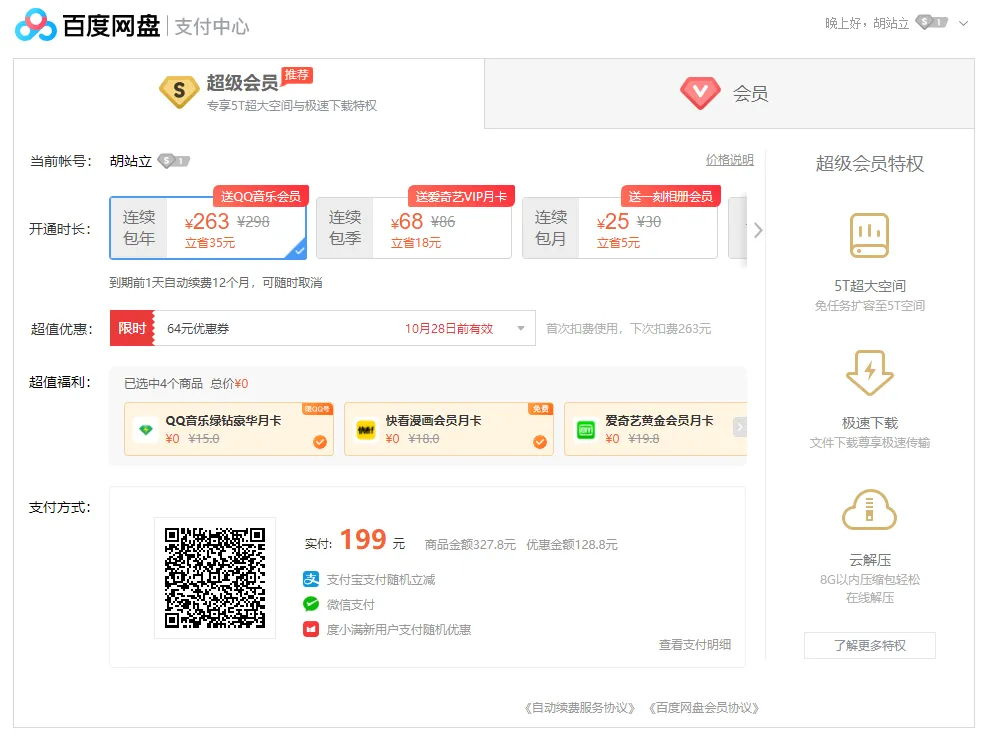Click the payment QR code
998x747 pixels.
pyautogui.click(x=215, y=578)
